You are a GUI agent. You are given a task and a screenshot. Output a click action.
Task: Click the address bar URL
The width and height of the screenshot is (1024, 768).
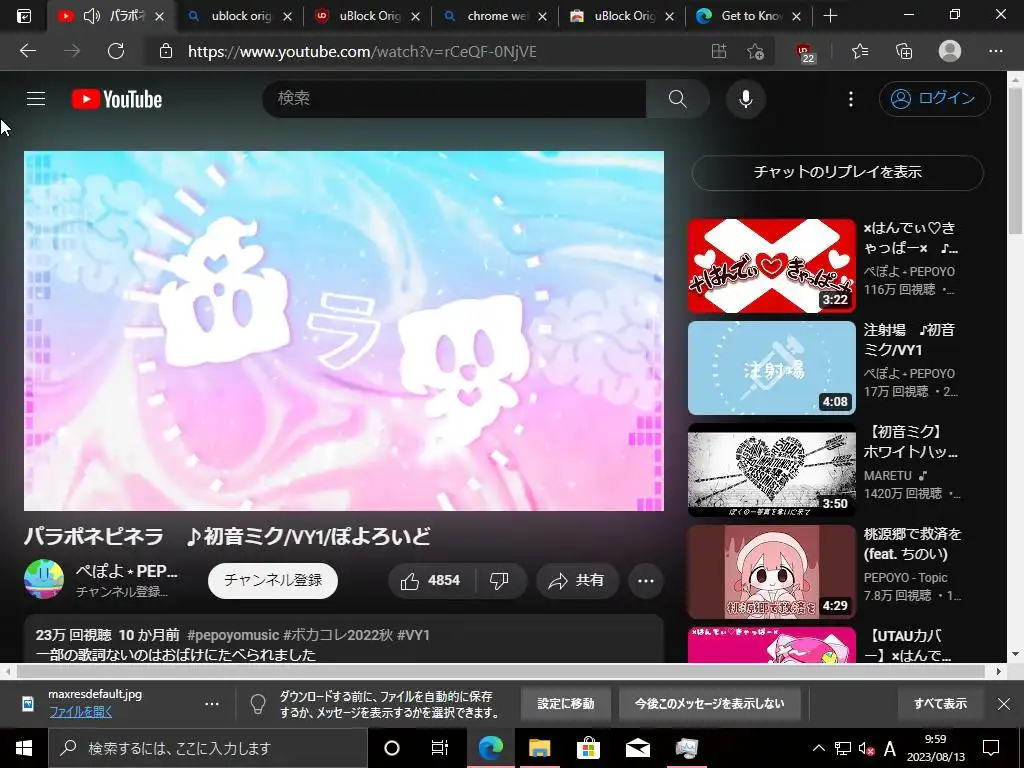(x=362, y=52)
